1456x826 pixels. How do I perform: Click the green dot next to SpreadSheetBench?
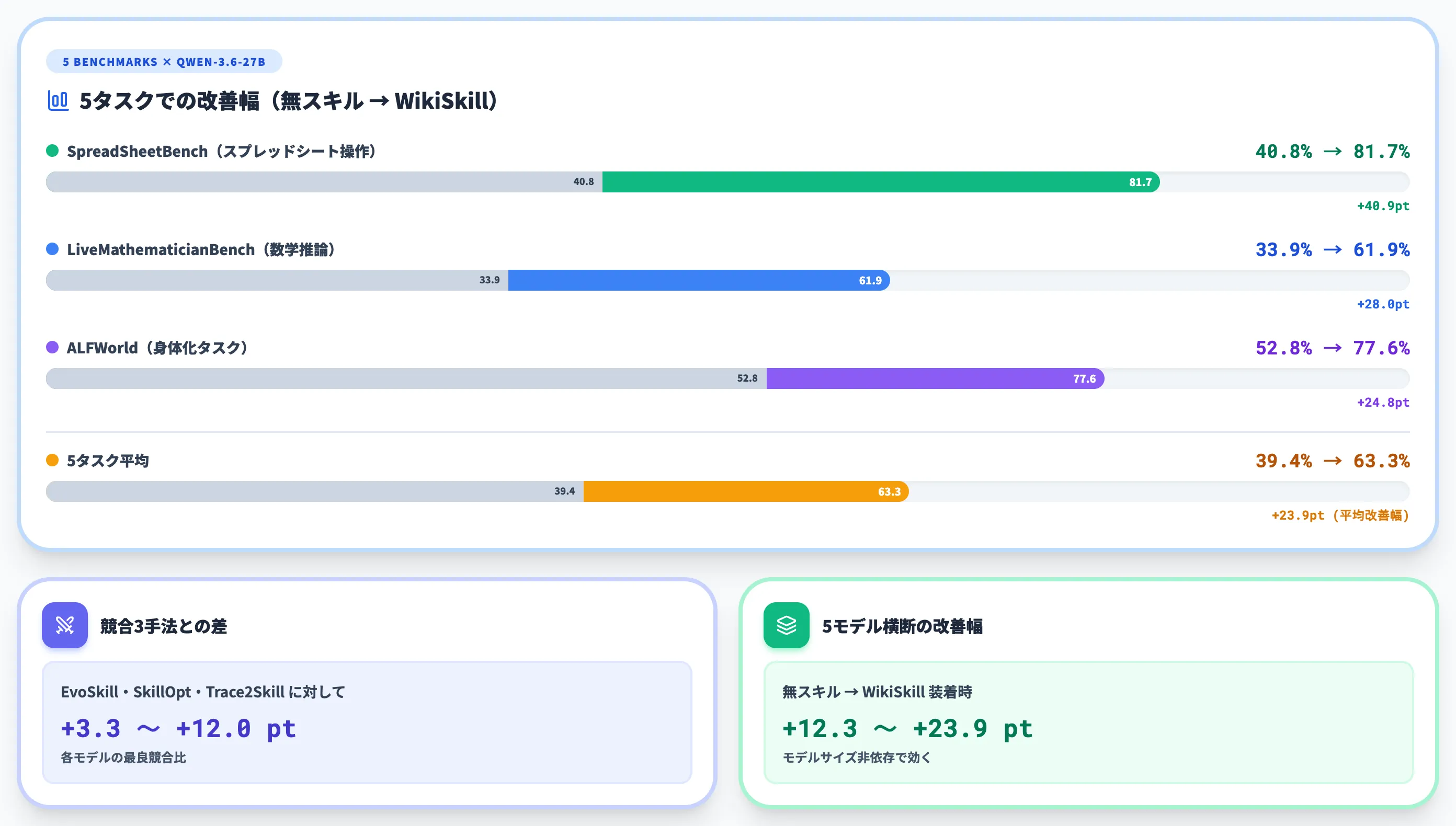pyautogui.click(x=52, y=151)
